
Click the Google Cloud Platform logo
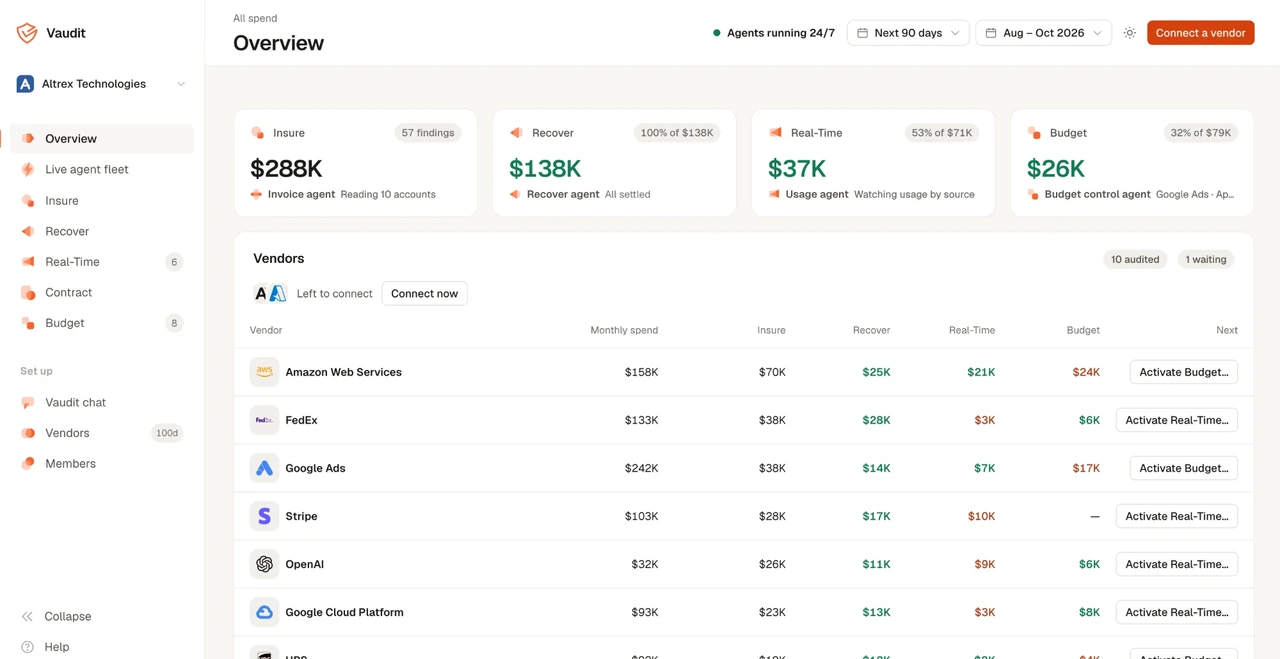click(264, 612)
